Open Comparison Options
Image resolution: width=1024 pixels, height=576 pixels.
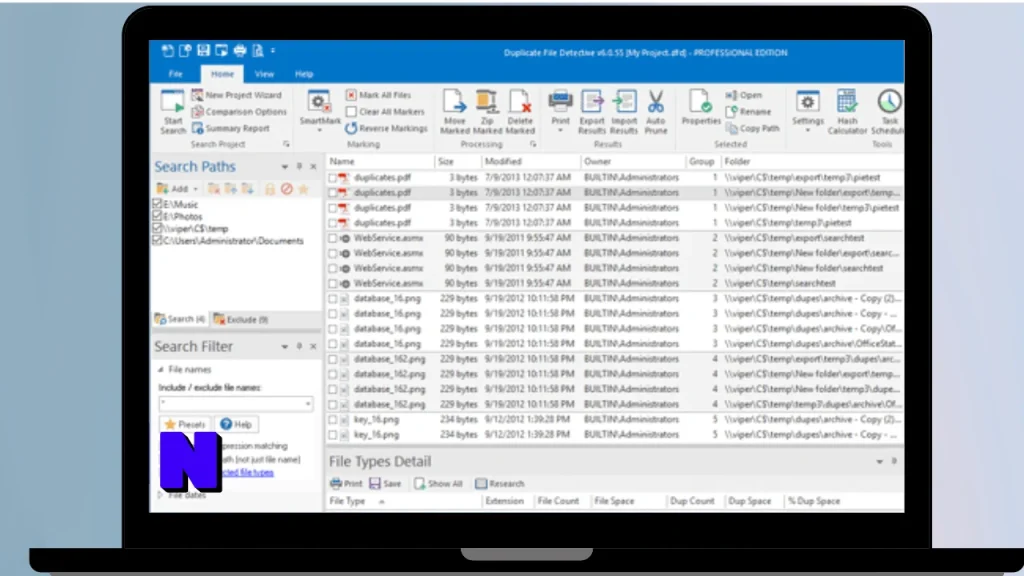point(239,112)
